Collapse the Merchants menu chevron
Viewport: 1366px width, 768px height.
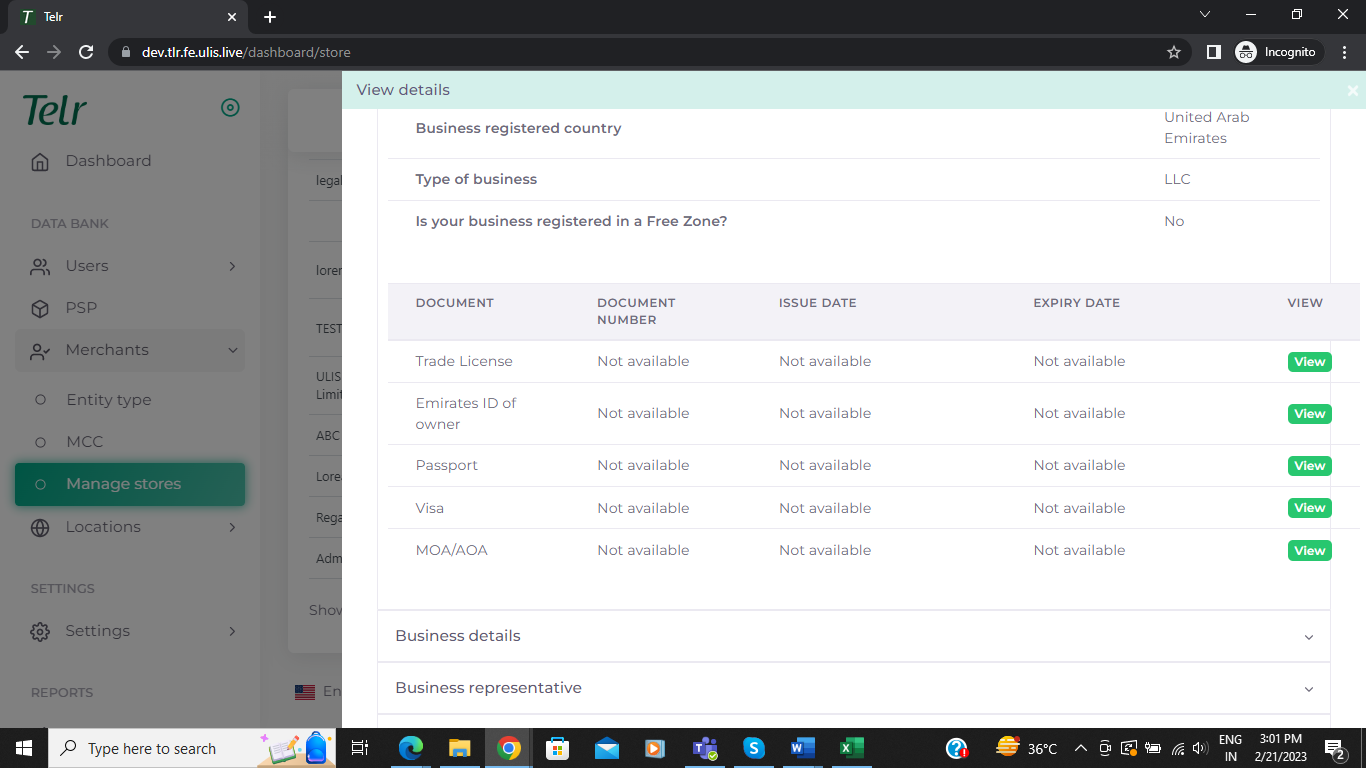(x=232, y=351)
